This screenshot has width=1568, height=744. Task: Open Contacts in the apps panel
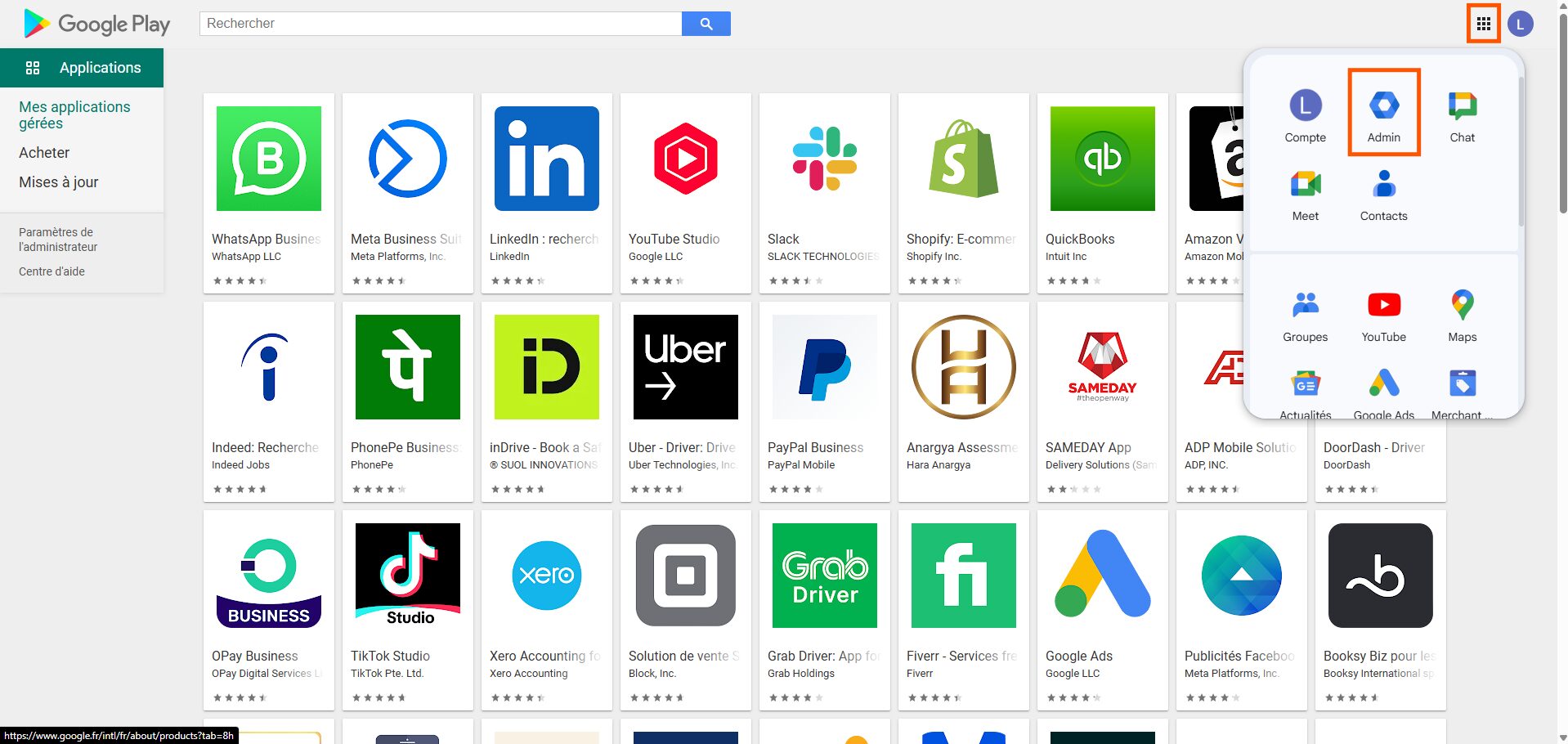click(1383, 194)
